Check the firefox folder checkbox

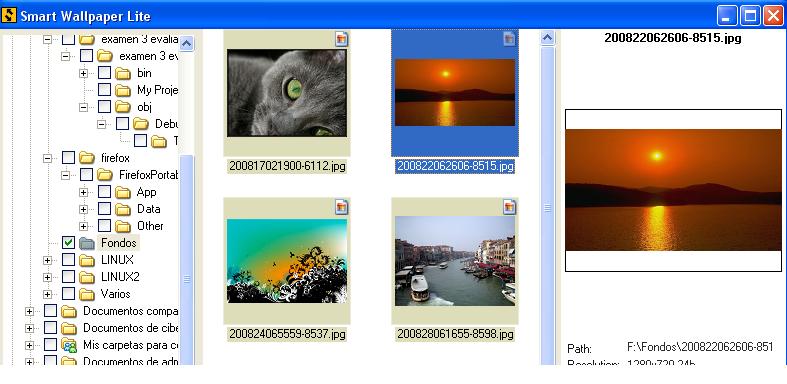(x=68, y=158)
